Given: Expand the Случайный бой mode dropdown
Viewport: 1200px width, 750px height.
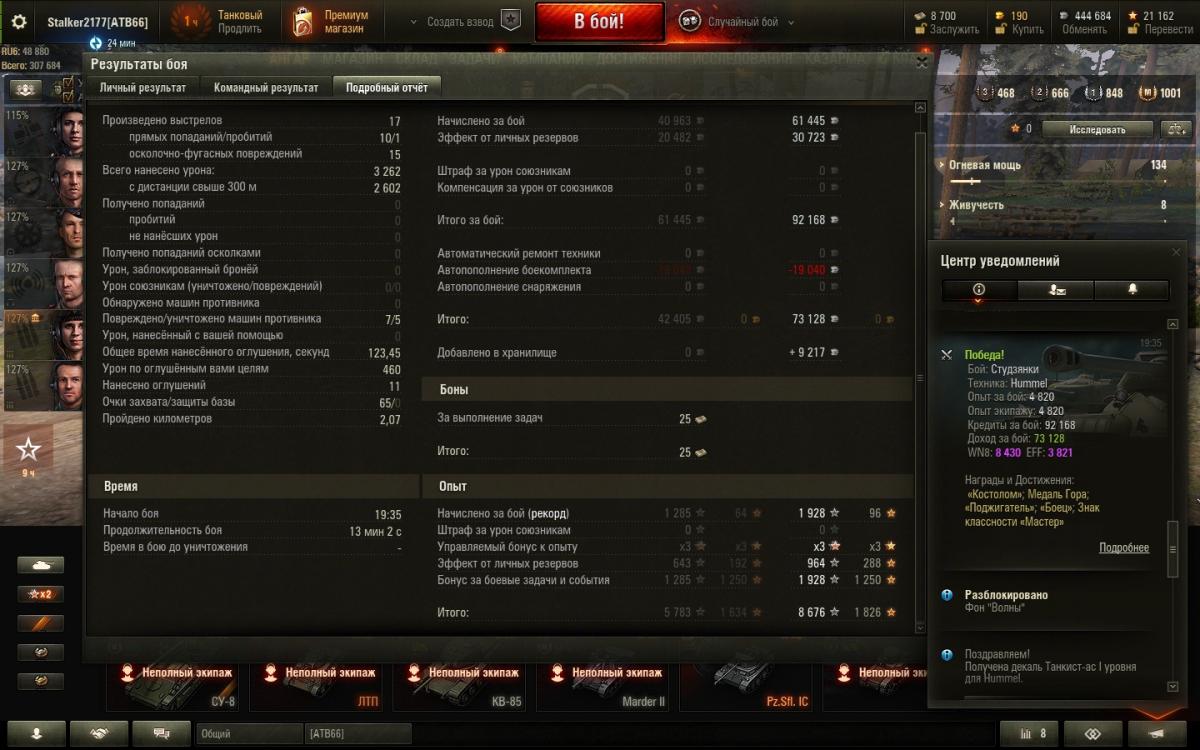Looking at the screenshot, I should 791,22.
